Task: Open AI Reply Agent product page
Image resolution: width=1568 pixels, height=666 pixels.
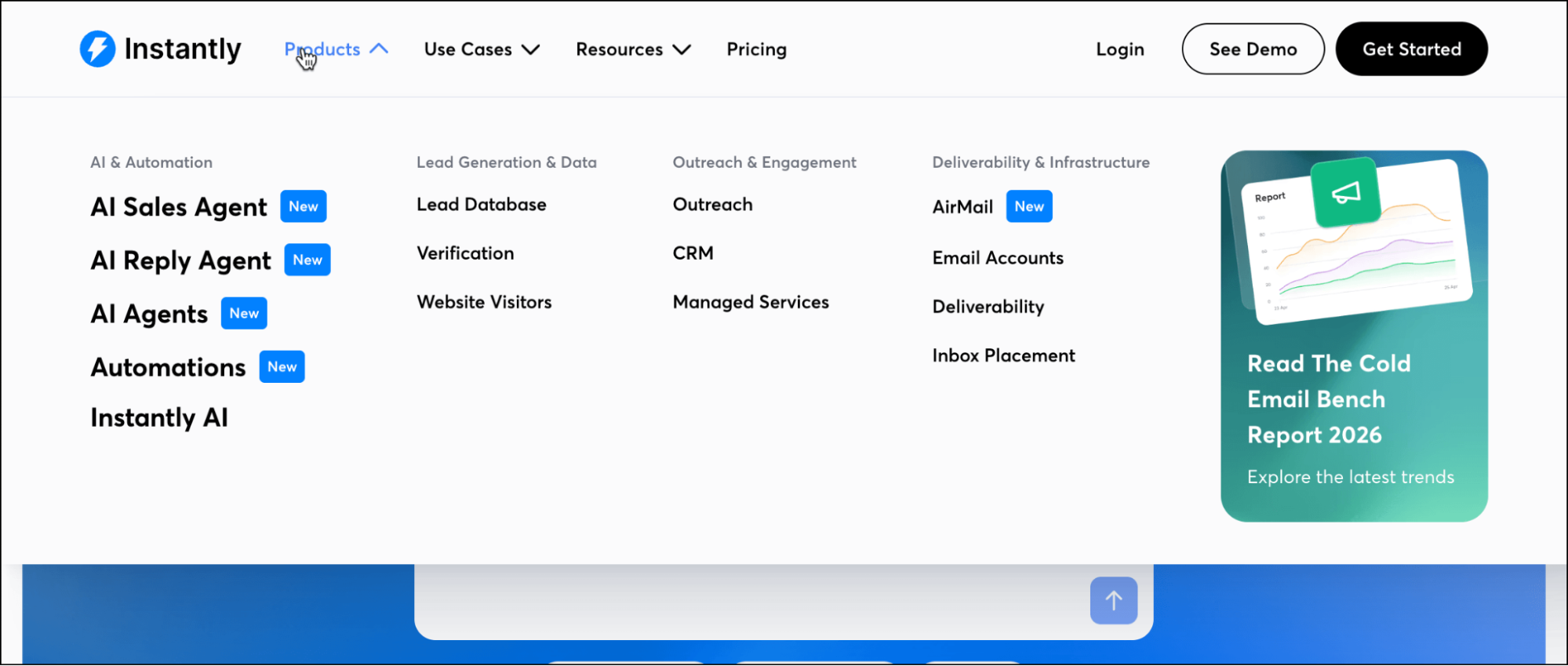Action: point(181,260)
